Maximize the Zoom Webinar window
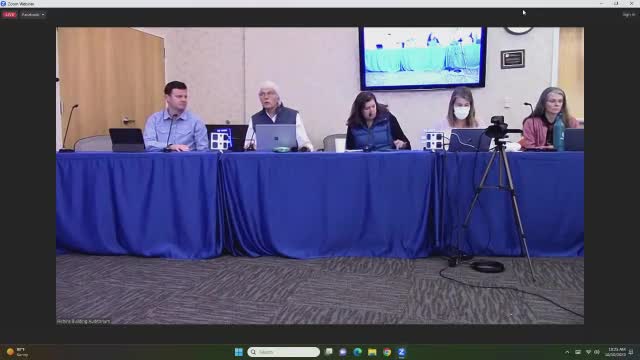 616,3
